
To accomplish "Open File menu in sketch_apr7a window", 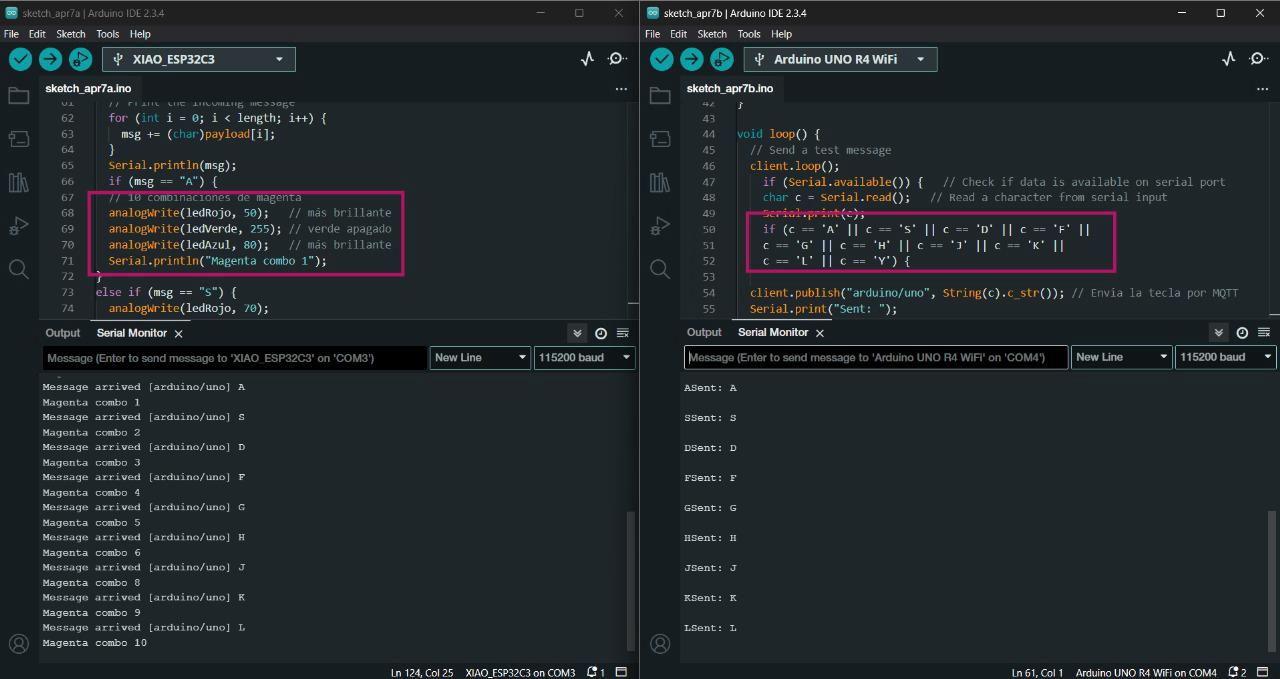I will point(11,34).
